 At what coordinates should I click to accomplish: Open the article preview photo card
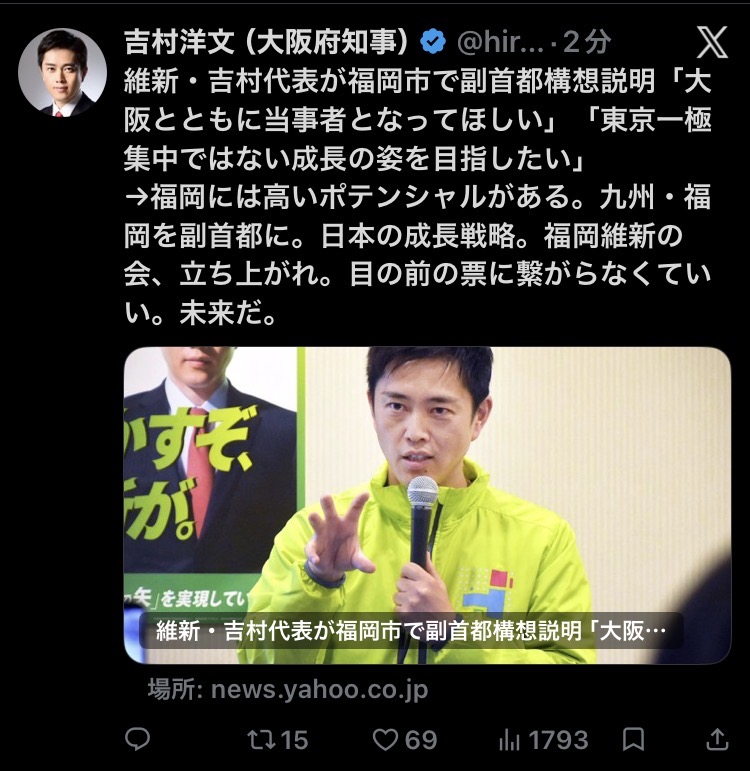pyautogui.click(x=427, y=505)
